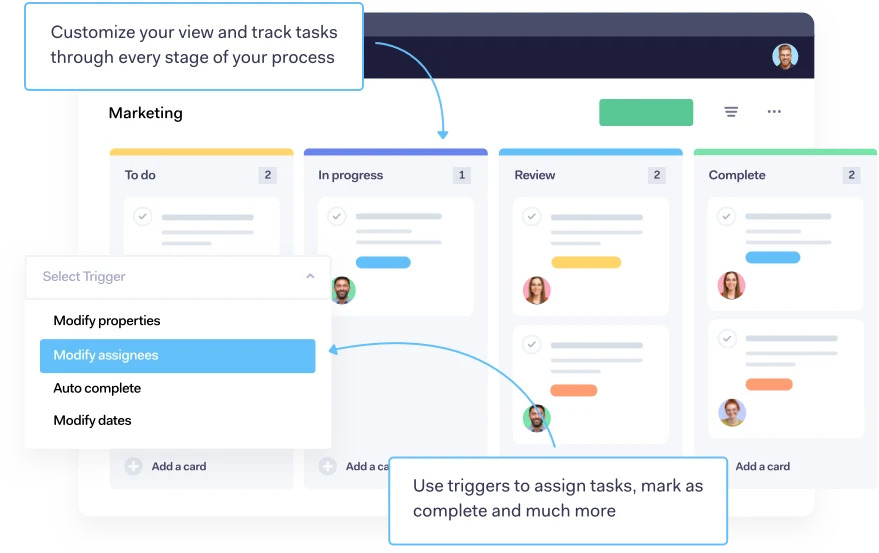This screenshot has width=879, height=553.
Task: Open the user profile avatar in header
Action: 785,57
